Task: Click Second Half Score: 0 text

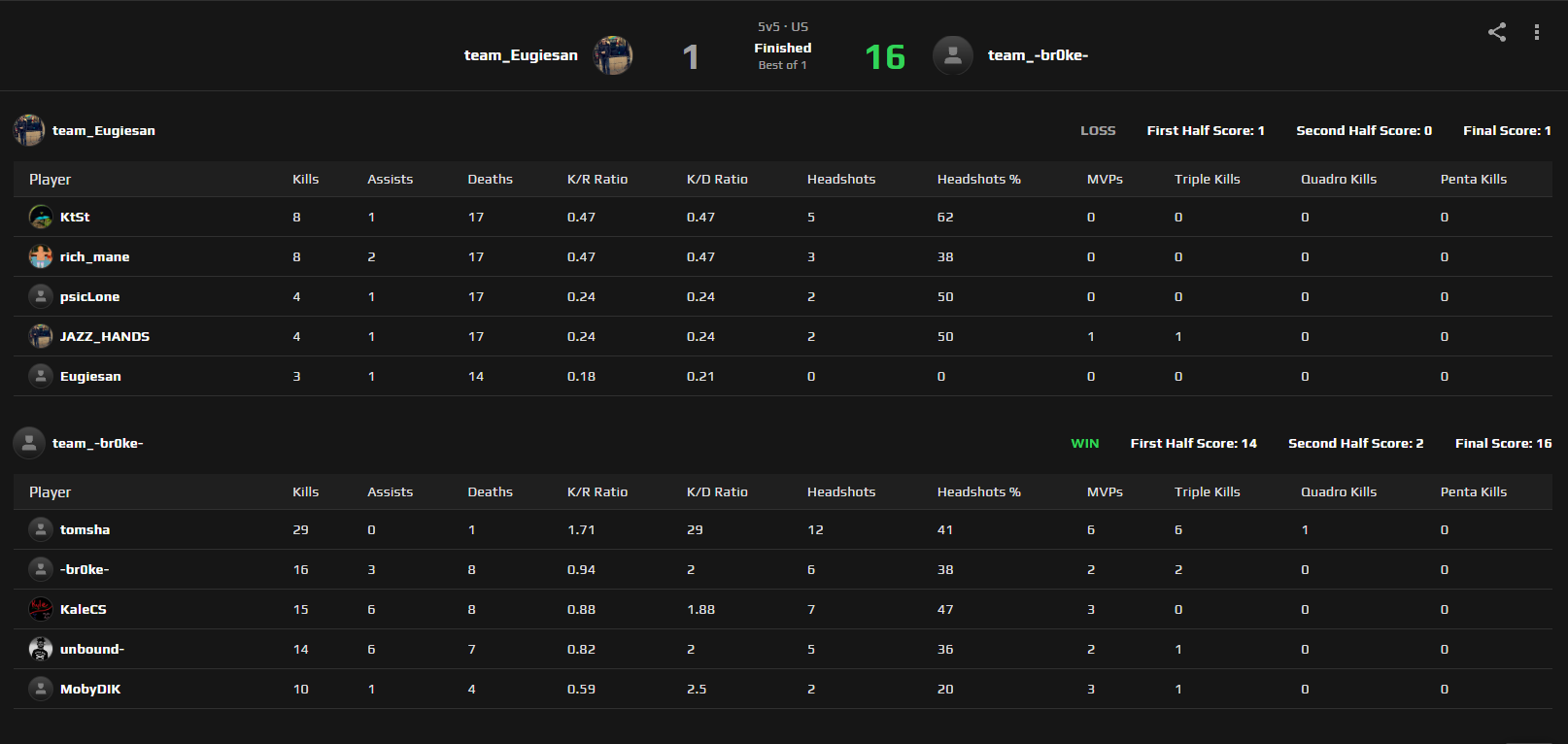Action: point(1364,130)
